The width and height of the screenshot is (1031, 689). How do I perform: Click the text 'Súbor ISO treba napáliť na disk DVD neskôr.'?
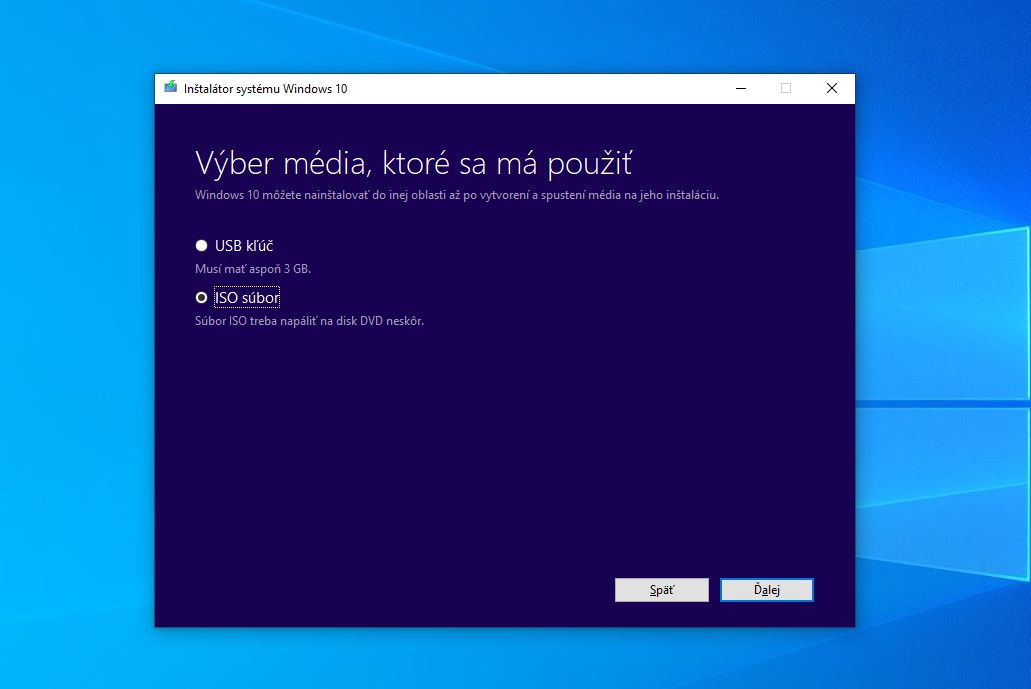coord(310,321)
